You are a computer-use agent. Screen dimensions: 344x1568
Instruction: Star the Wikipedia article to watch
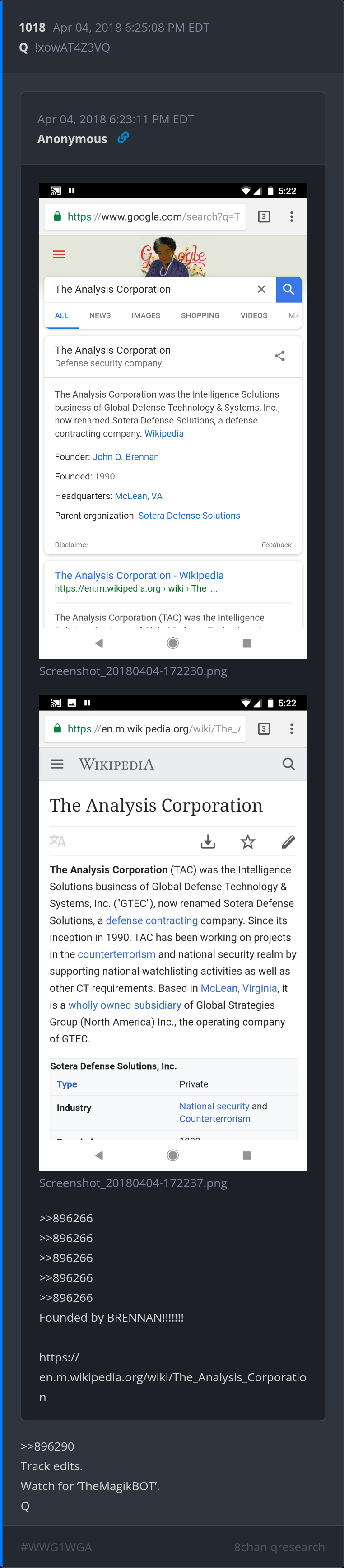(248, 841)
